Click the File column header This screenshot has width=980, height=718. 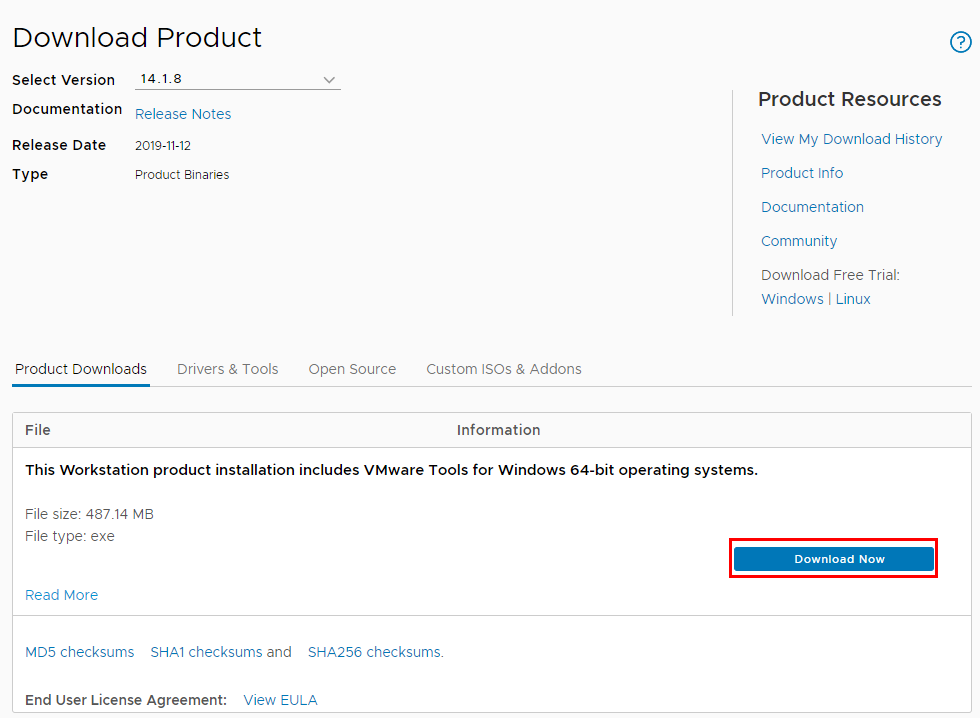point(38,430)
